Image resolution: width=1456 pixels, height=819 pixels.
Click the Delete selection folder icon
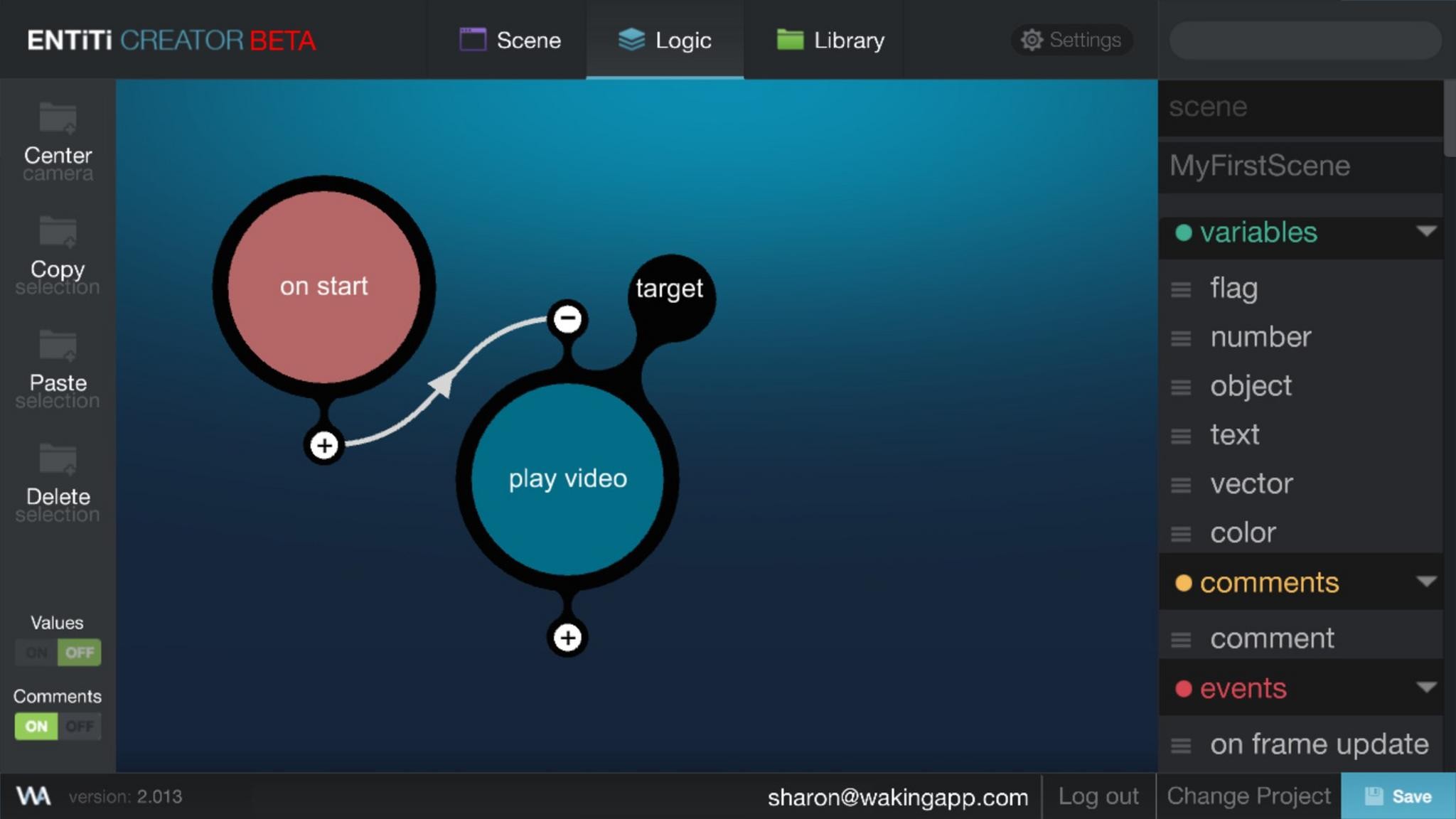point(58,459)
